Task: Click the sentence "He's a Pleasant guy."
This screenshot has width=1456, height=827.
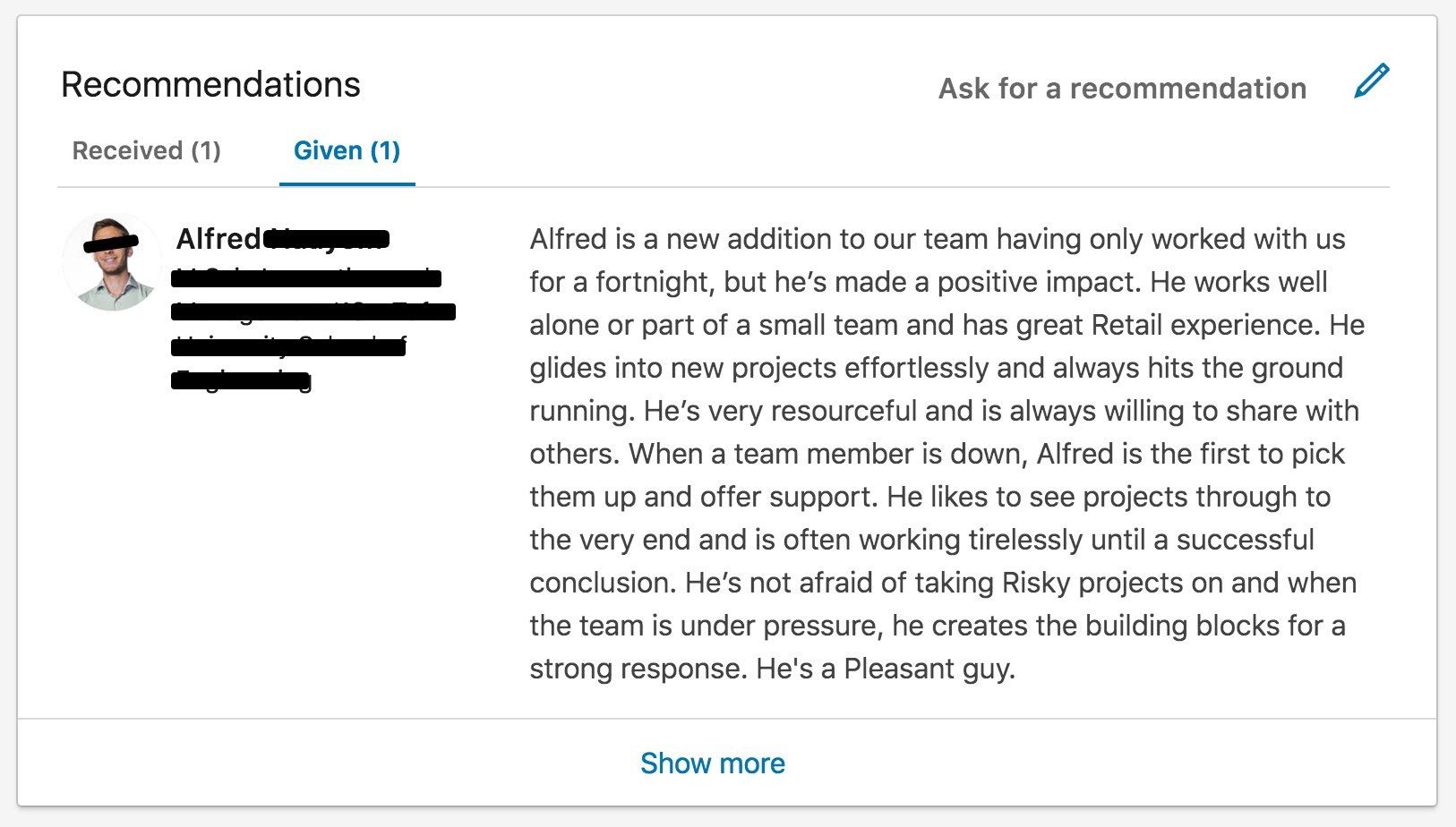Action: point(924,668)
